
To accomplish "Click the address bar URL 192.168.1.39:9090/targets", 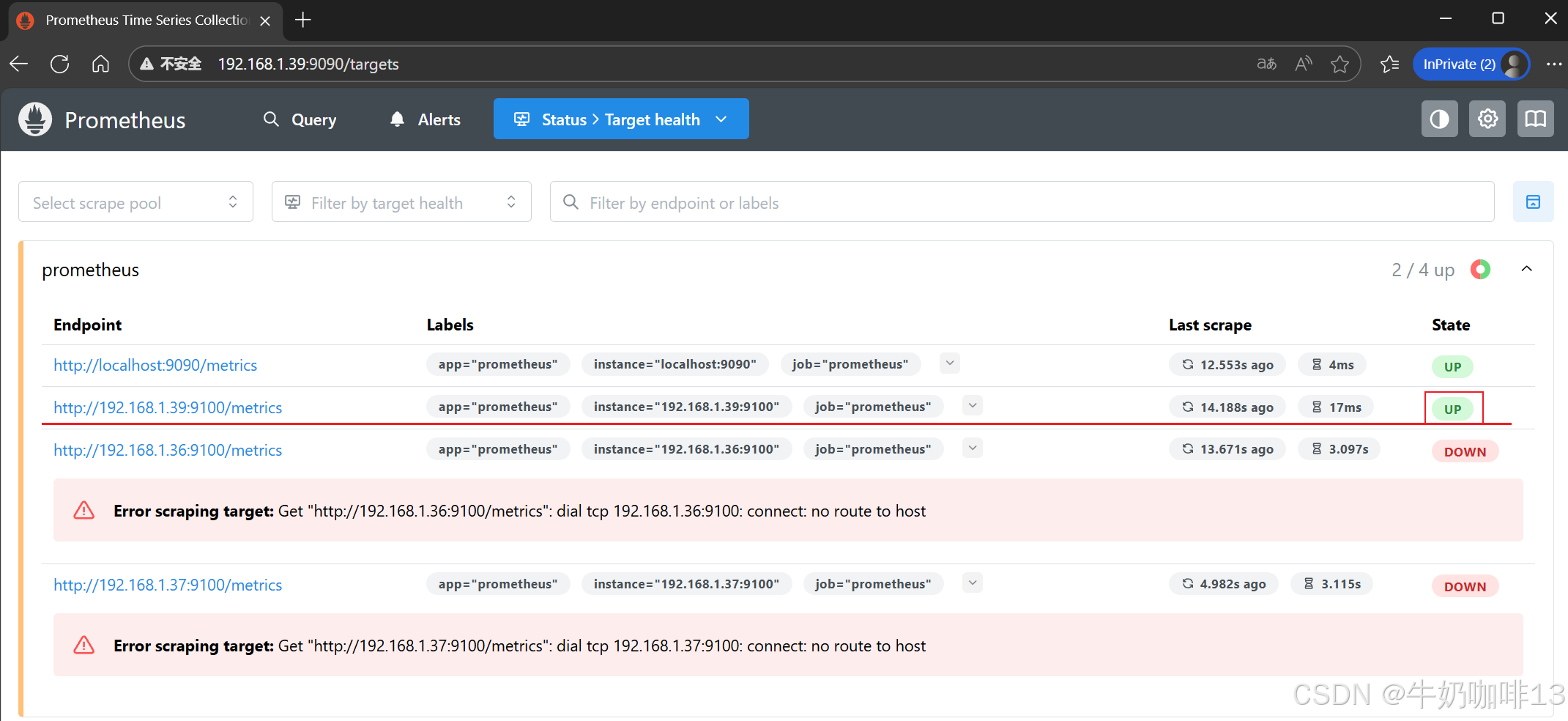I will (x=308, y=64).
